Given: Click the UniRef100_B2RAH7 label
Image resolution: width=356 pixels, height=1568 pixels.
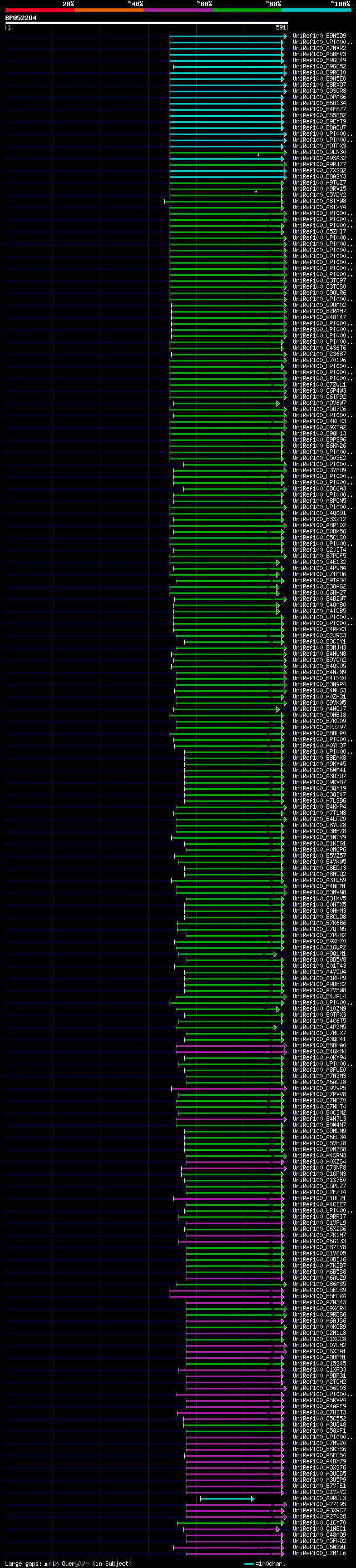Looking at the screenshot, I should pos(319,311).
